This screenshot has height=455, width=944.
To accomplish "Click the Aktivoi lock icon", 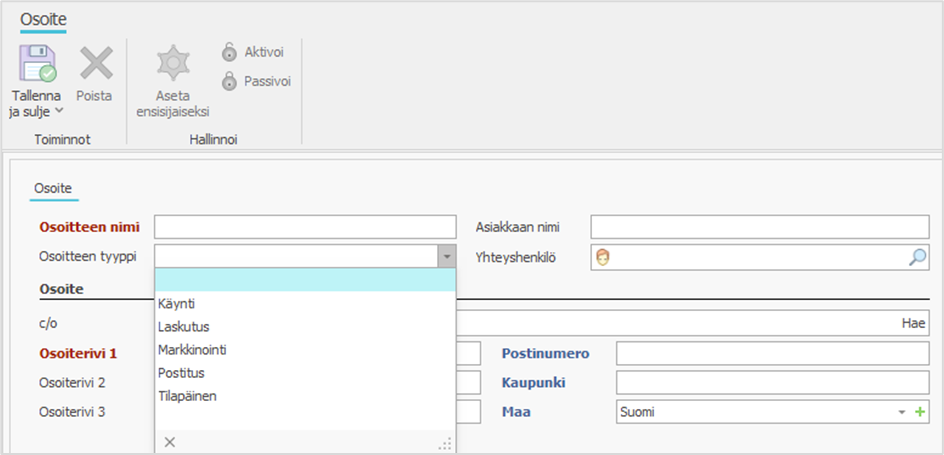I will click(229, 52).
